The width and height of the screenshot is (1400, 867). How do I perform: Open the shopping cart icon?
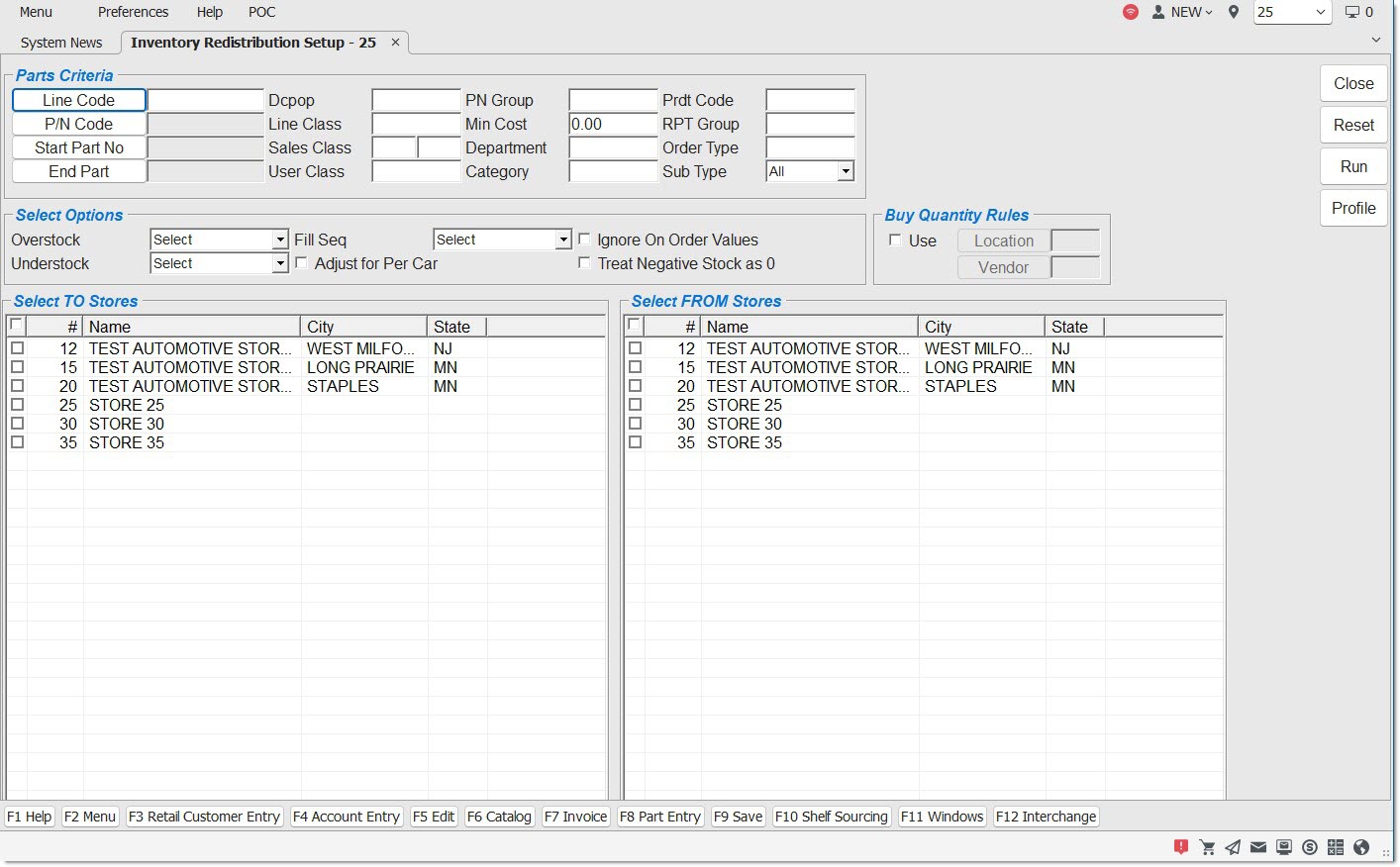point(1207,847)
